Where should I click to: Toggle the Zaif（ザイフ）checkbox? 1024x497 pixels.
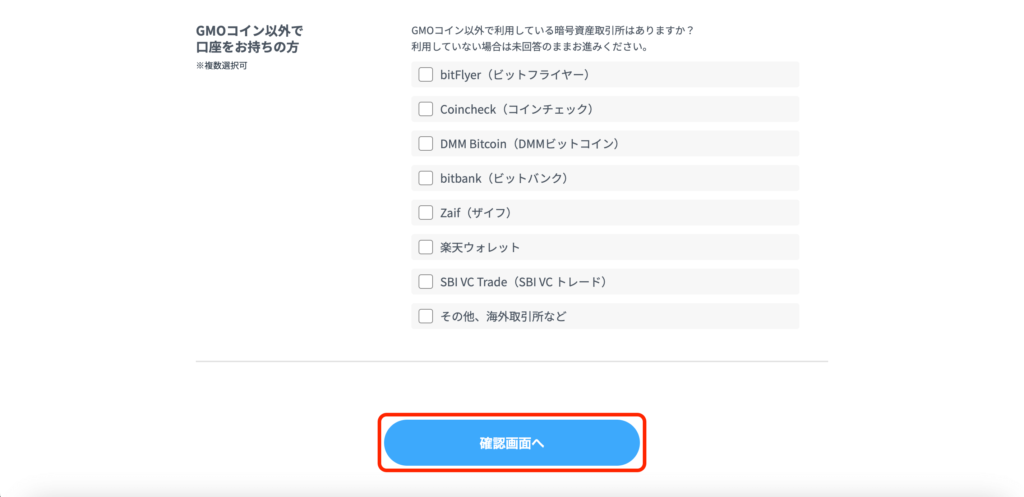(425, 212)
